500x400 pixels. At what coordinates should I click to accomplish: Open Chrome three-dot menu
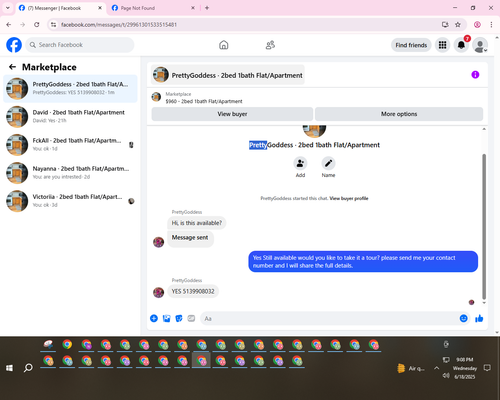pyautogui.click(x=491, y=25)
